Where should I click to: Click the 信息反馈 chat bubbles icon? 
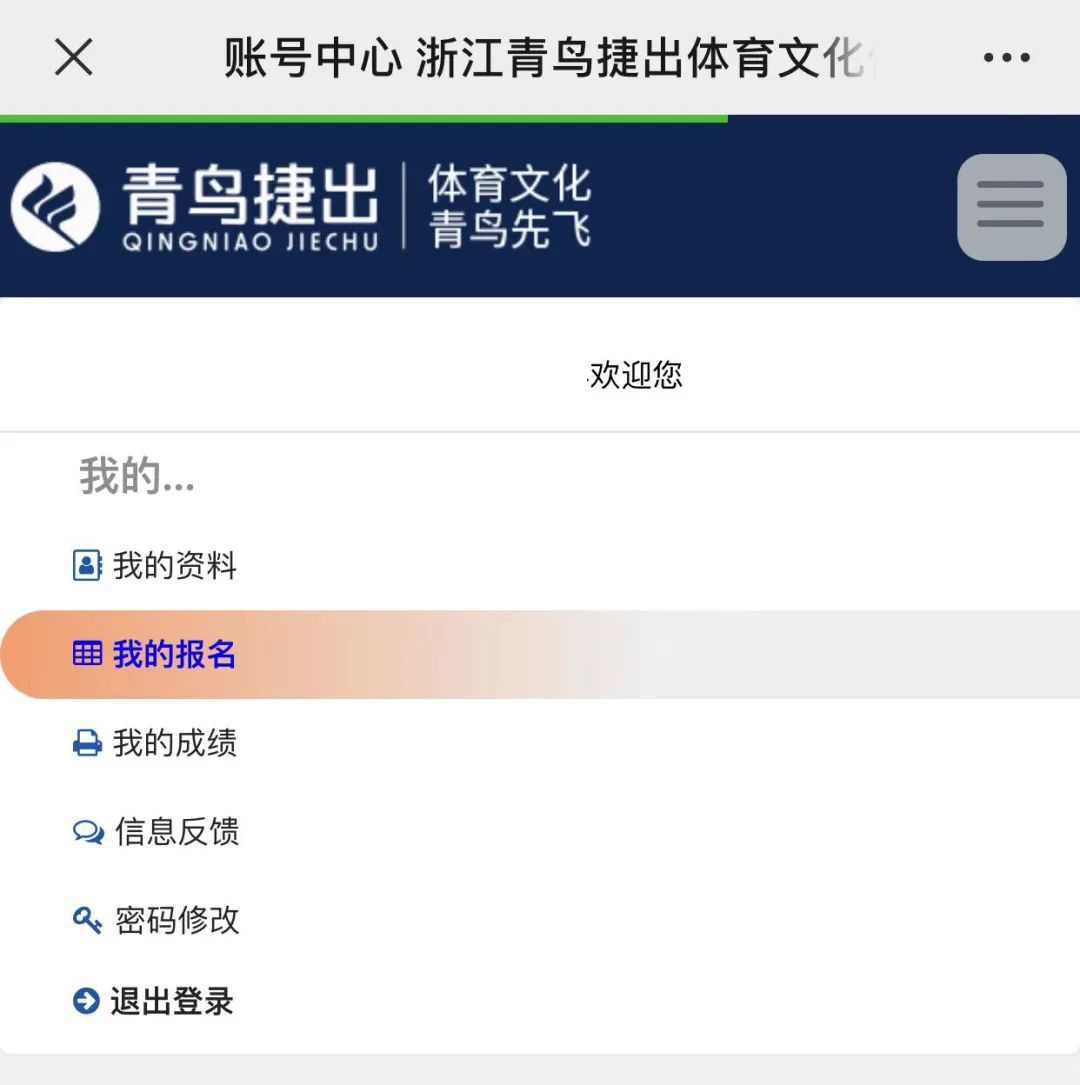pyautogui.click(x=88, y=832)
